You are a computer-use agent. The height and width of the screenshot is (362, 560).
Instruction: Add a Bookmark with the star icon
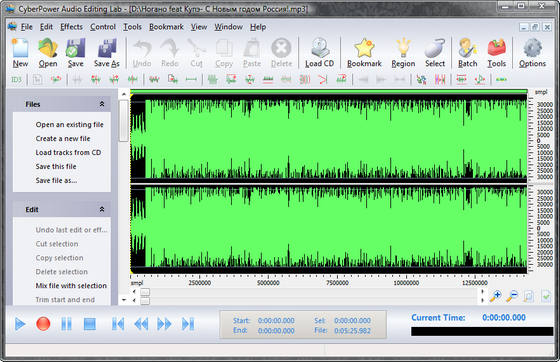pos(364,53)
